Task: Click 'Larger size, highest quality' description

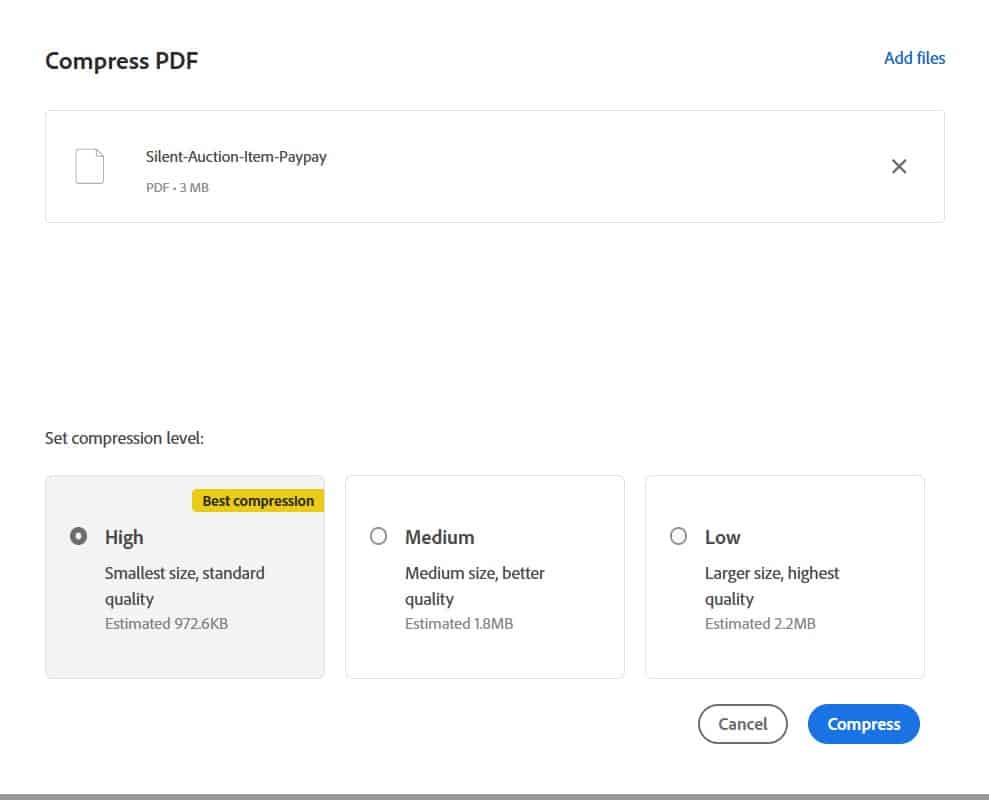Action: pyautogui.click(x=771, y=586)
